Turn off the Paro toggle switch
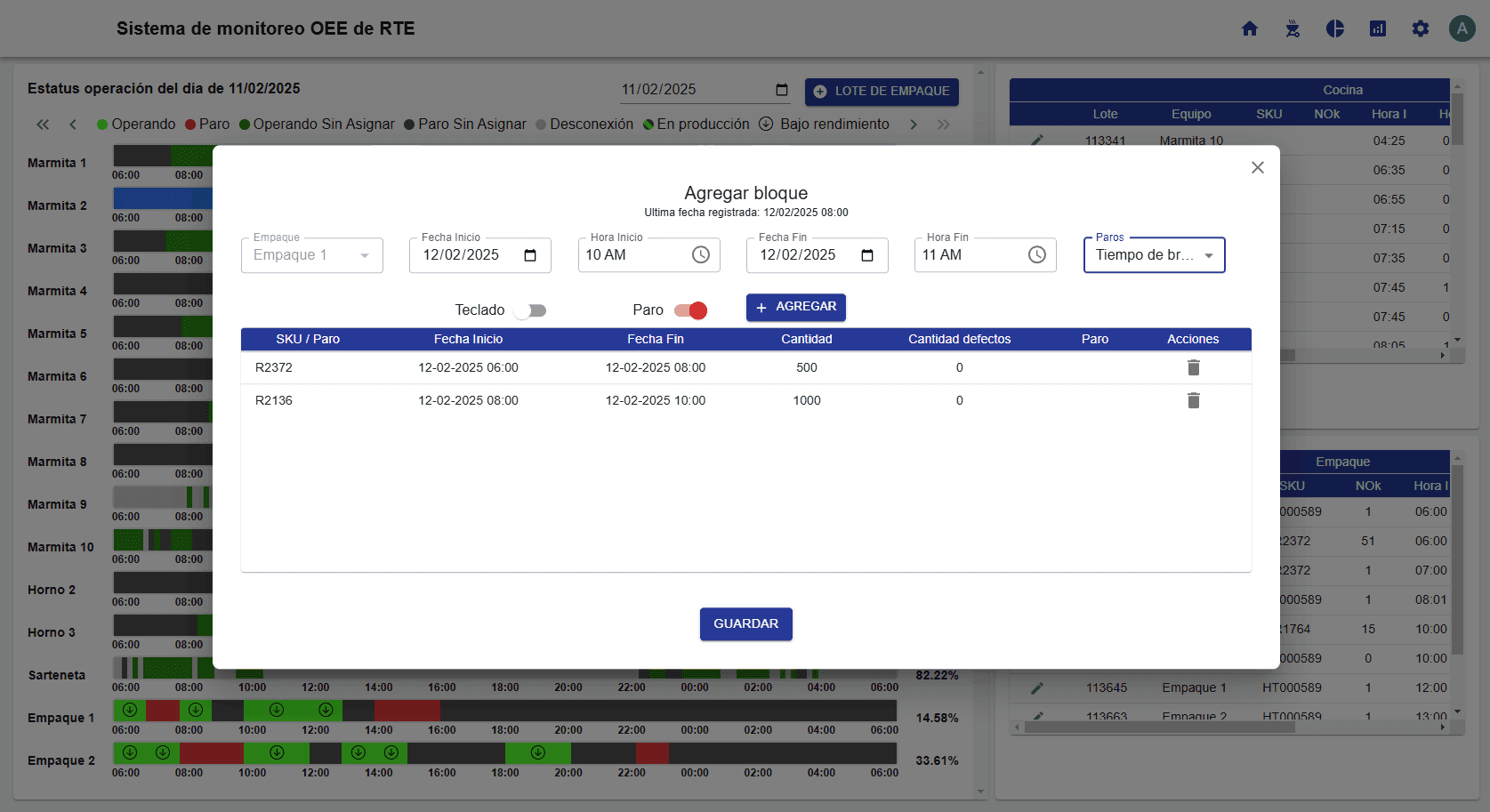 [690, 310]
